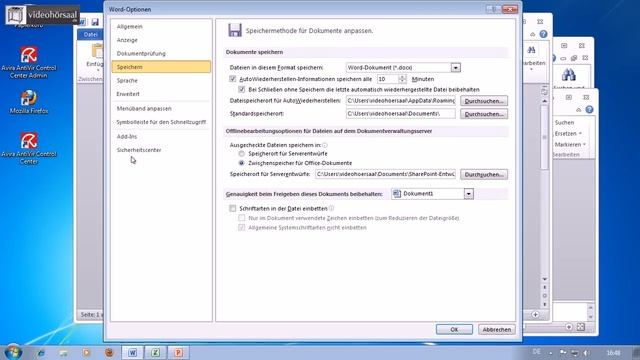Click the fit-to-window icon in the rightmost background window
The width and height of the screenshot is (640, 360).
581,327
